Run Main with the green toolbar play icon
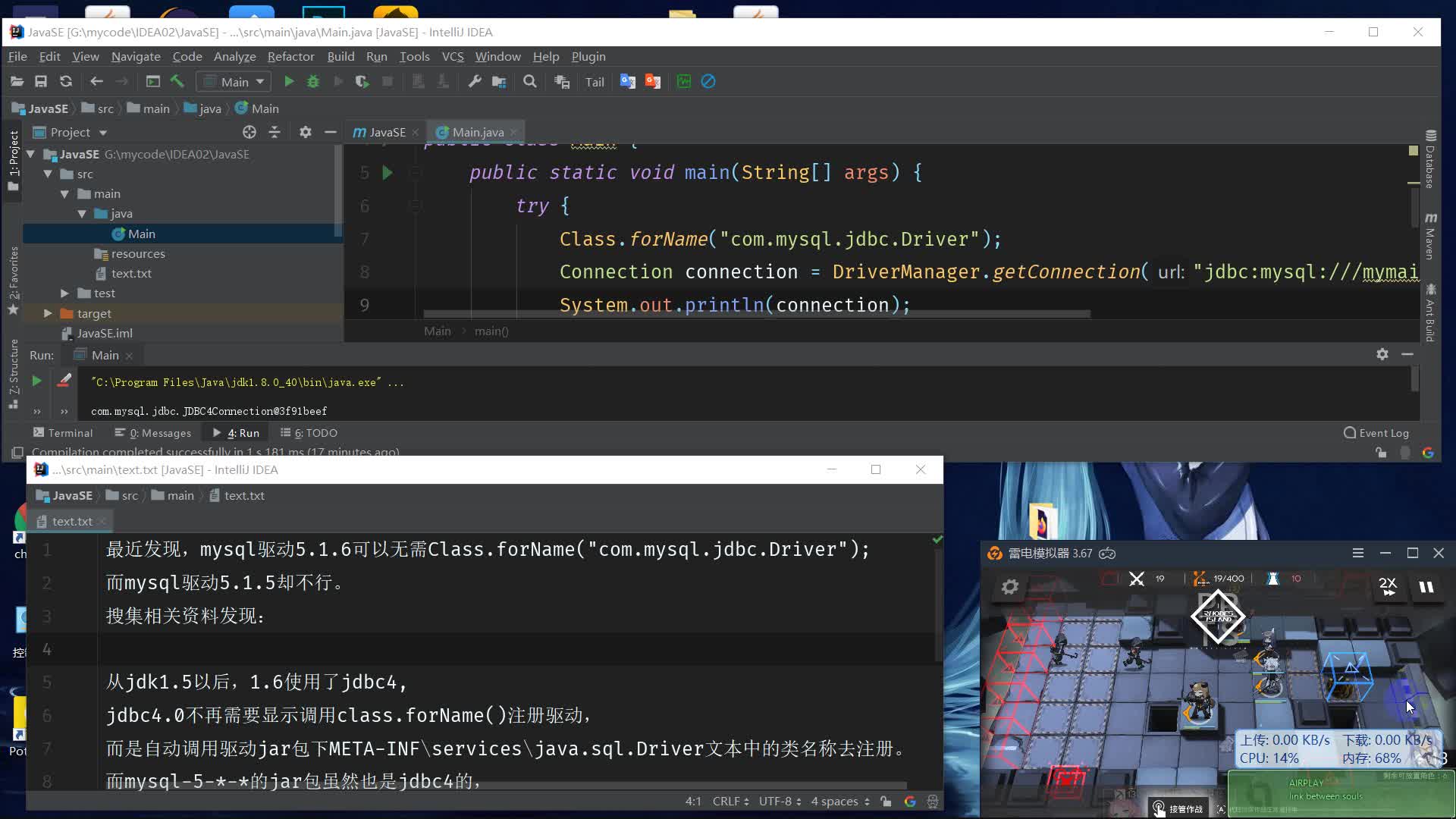The height and width of the screenshot is (819, 1456). click(289, 81)
